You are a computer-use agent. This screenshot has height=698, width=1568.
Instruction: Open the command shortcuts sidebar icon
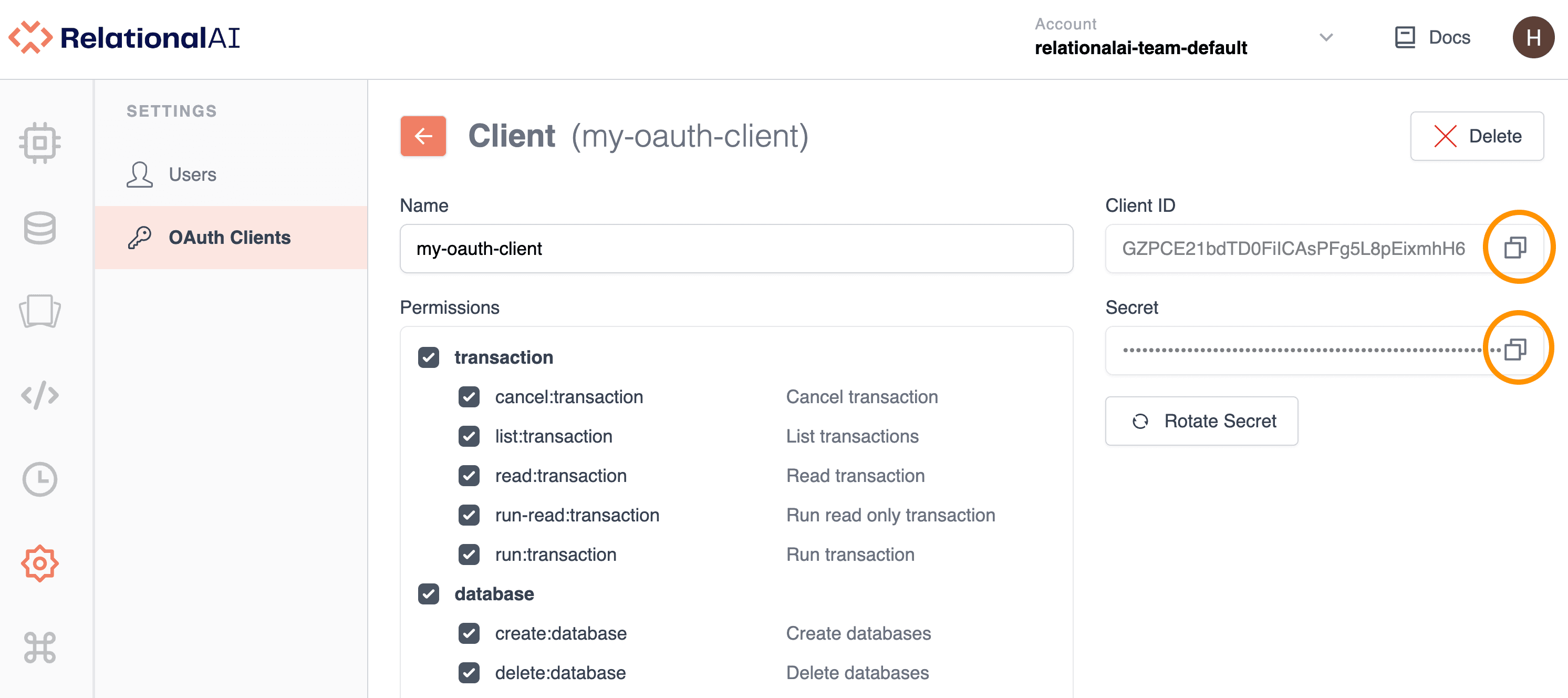[x=39, y=648]
